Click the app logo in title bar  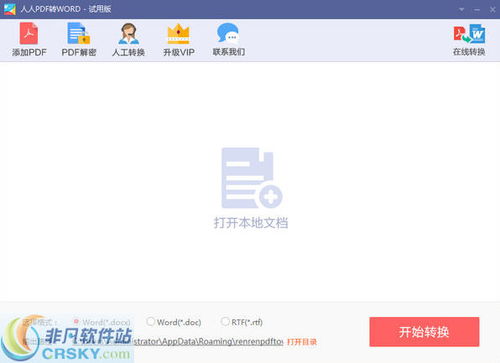click(x=10, y=9)
